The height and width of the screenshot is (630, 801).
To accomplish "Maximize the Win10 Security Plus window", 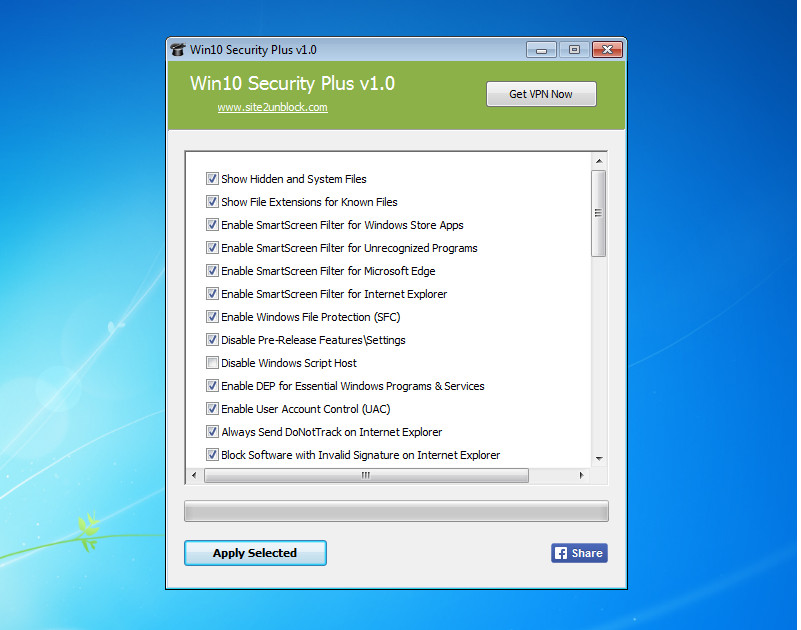I will pyautogui.click(x=574, y=50).
